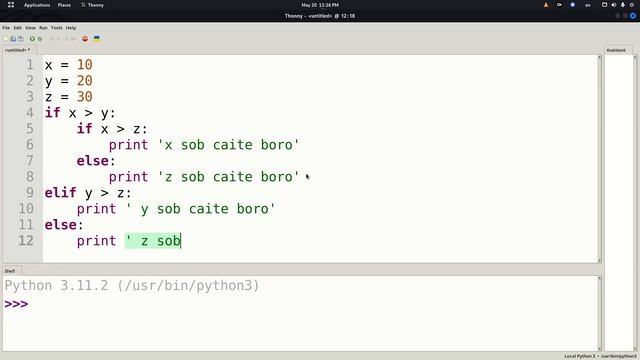Click the Open file toolbar icon
This screenshot has height=360, width=640.
[x=13, y=39]
